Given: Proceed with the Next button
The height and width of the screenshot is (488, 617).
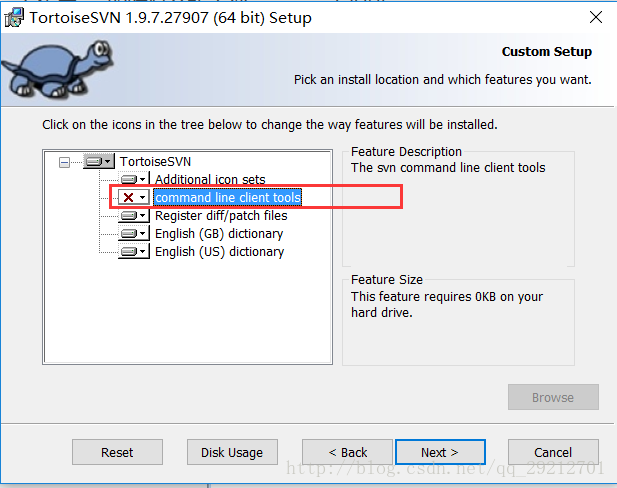Looking at the screenshot, I should point(440,452).
